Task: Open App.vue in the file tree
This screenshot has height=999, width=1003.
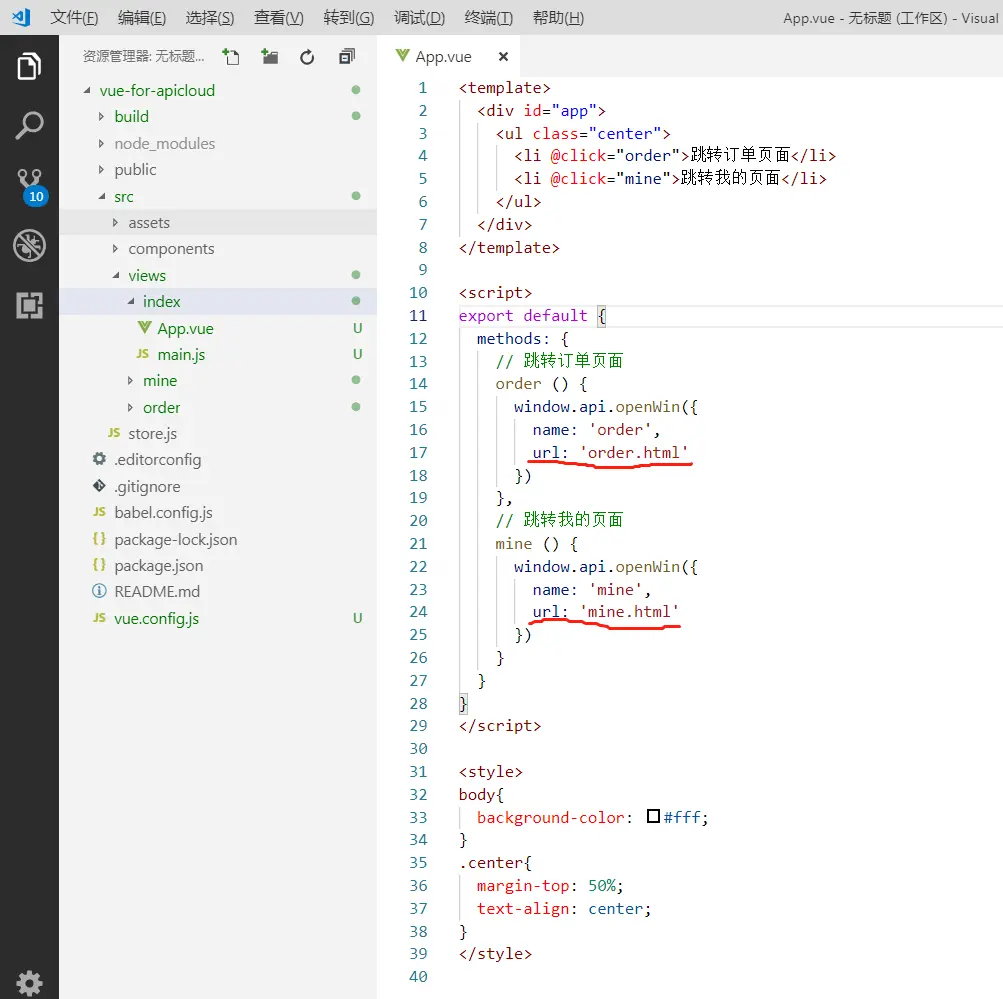Action: (x=186, y=328)
